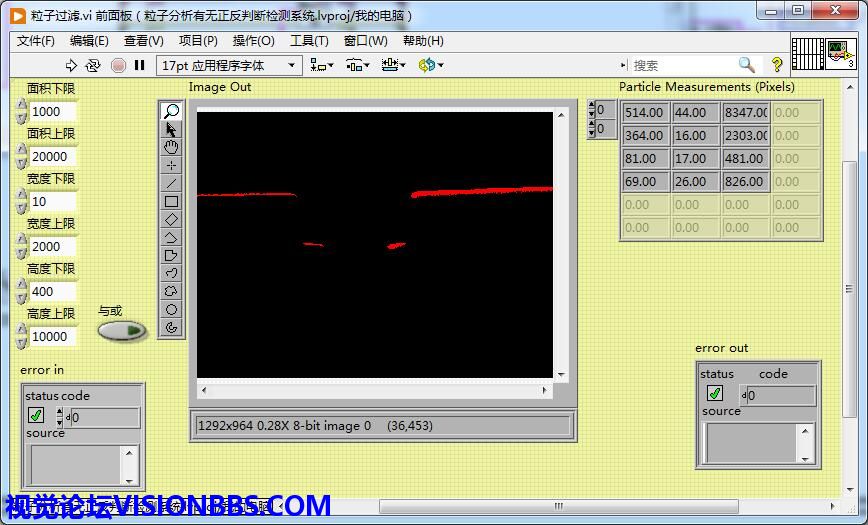Expand the Align Objects dropdown

coord(322,65)
